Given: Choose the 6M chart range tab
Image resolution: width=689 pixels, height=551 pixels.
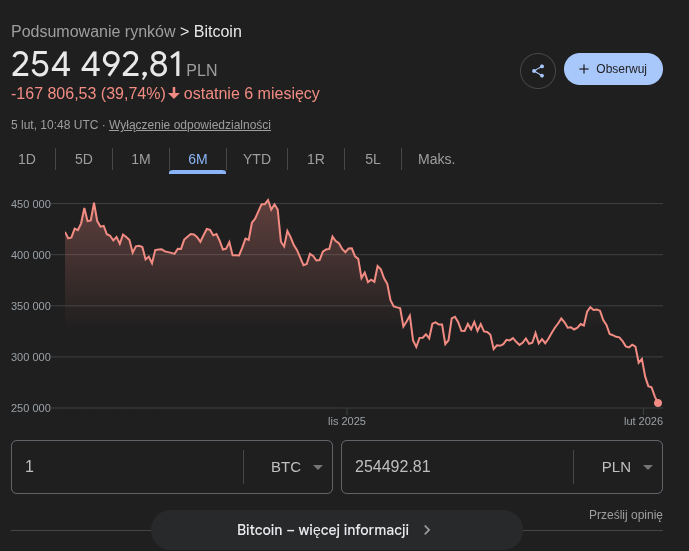Looking at the screenshot, I should click(x=198, y=159).
